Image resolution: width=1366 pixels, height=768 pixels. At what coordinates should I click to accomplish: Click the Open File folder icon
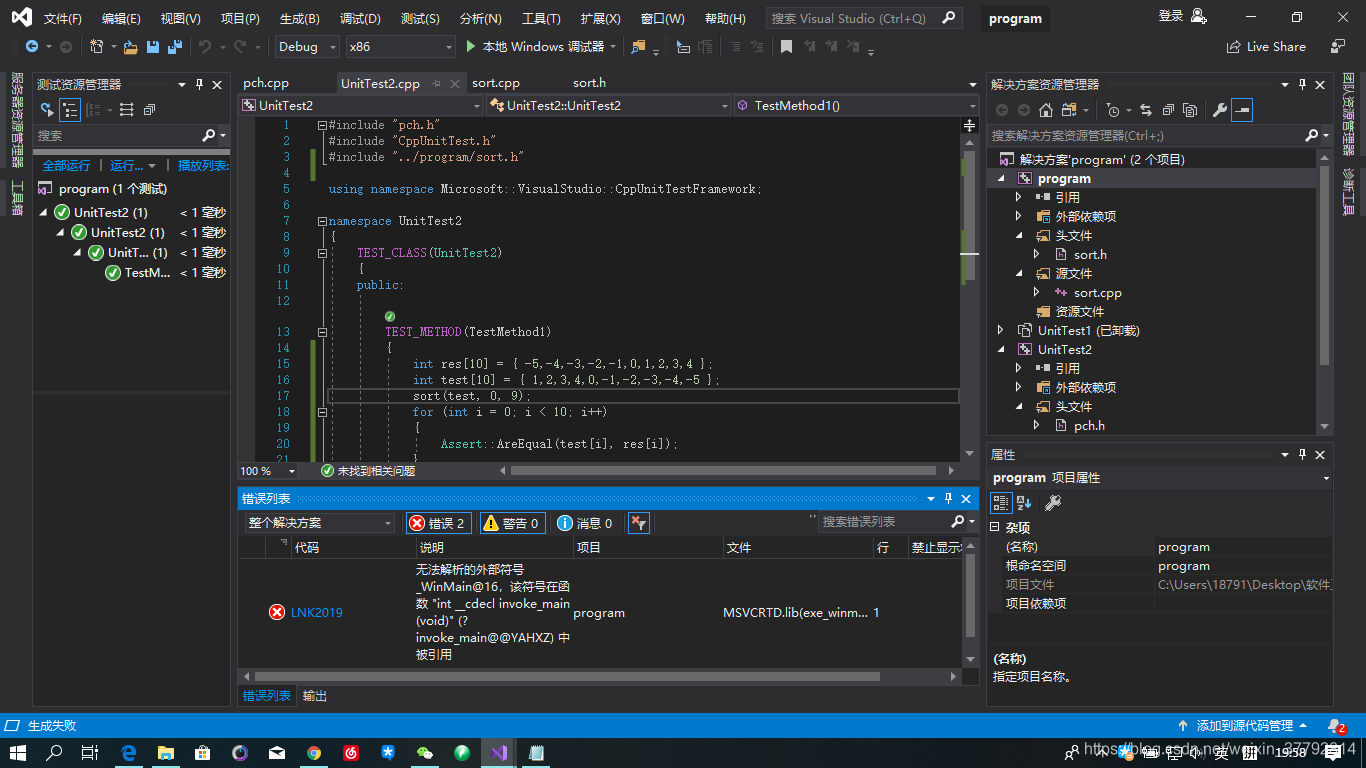click(131, 46)
